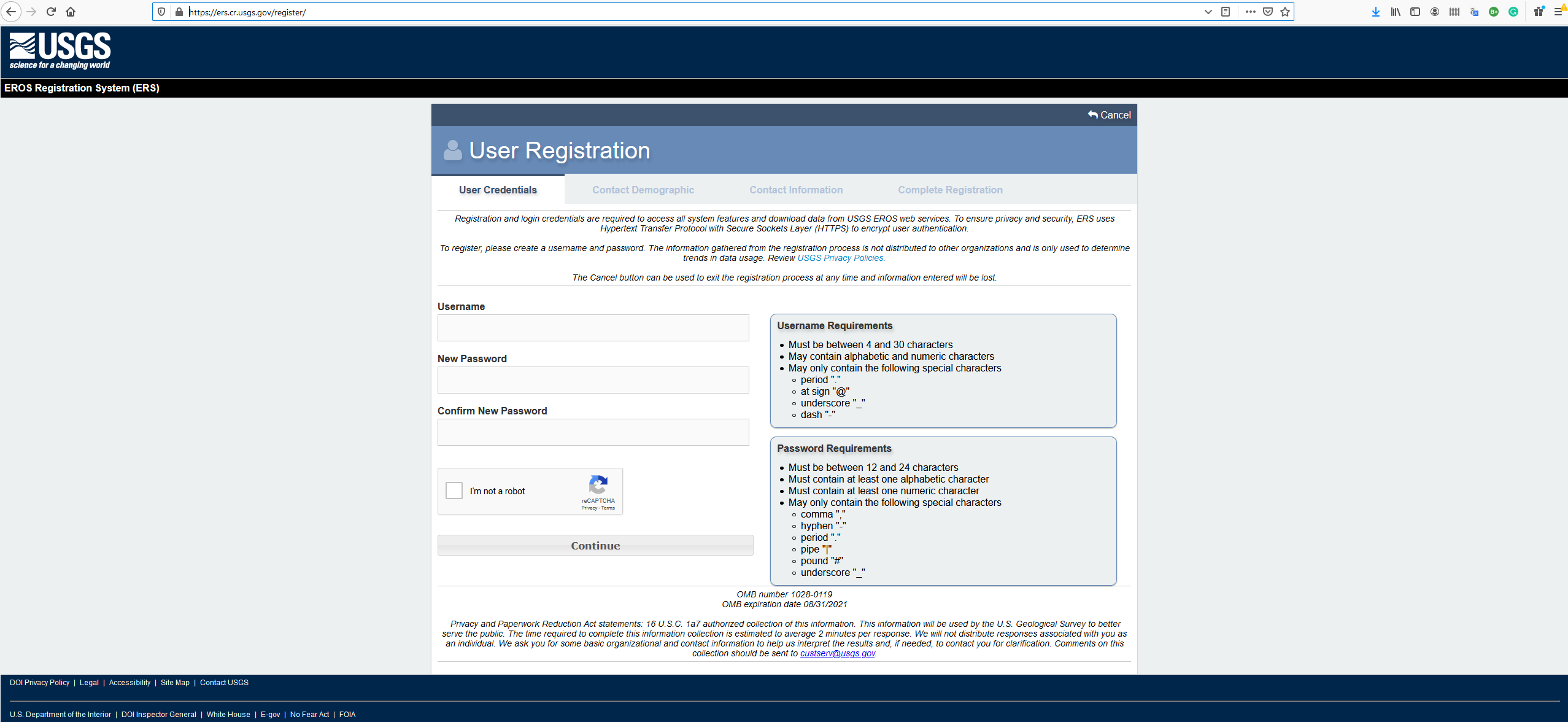Open the Firefox library icon

1396,12
